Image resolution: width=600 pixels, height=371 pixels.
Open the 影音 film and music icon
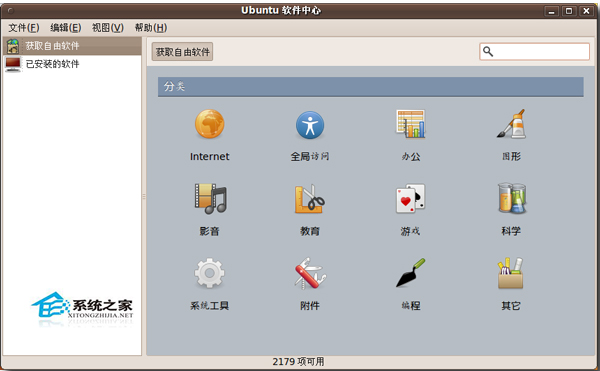210,198
